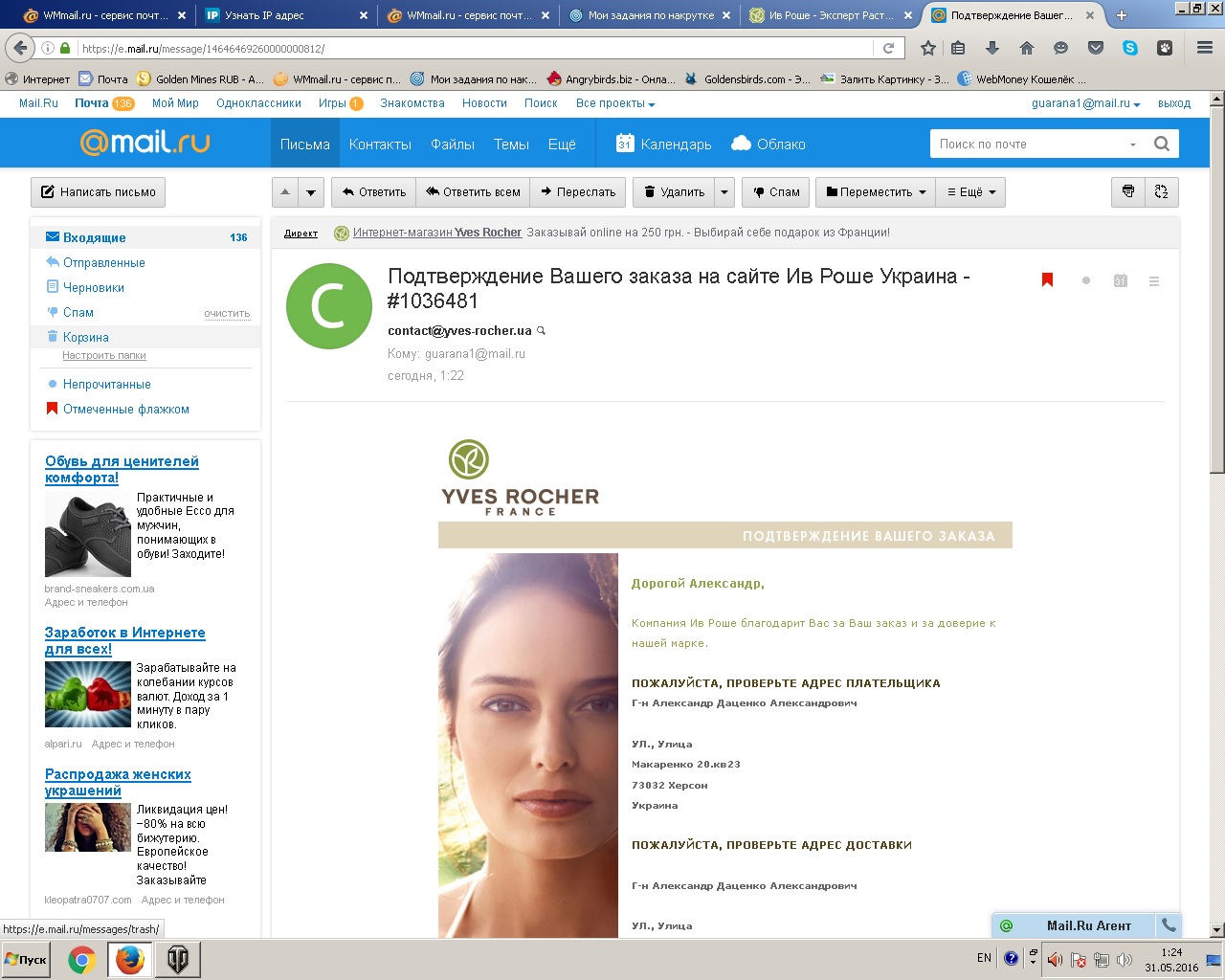Go to browser home page icon
This screenshot has height=980, width=1225.
click(x=1027, y=48)
